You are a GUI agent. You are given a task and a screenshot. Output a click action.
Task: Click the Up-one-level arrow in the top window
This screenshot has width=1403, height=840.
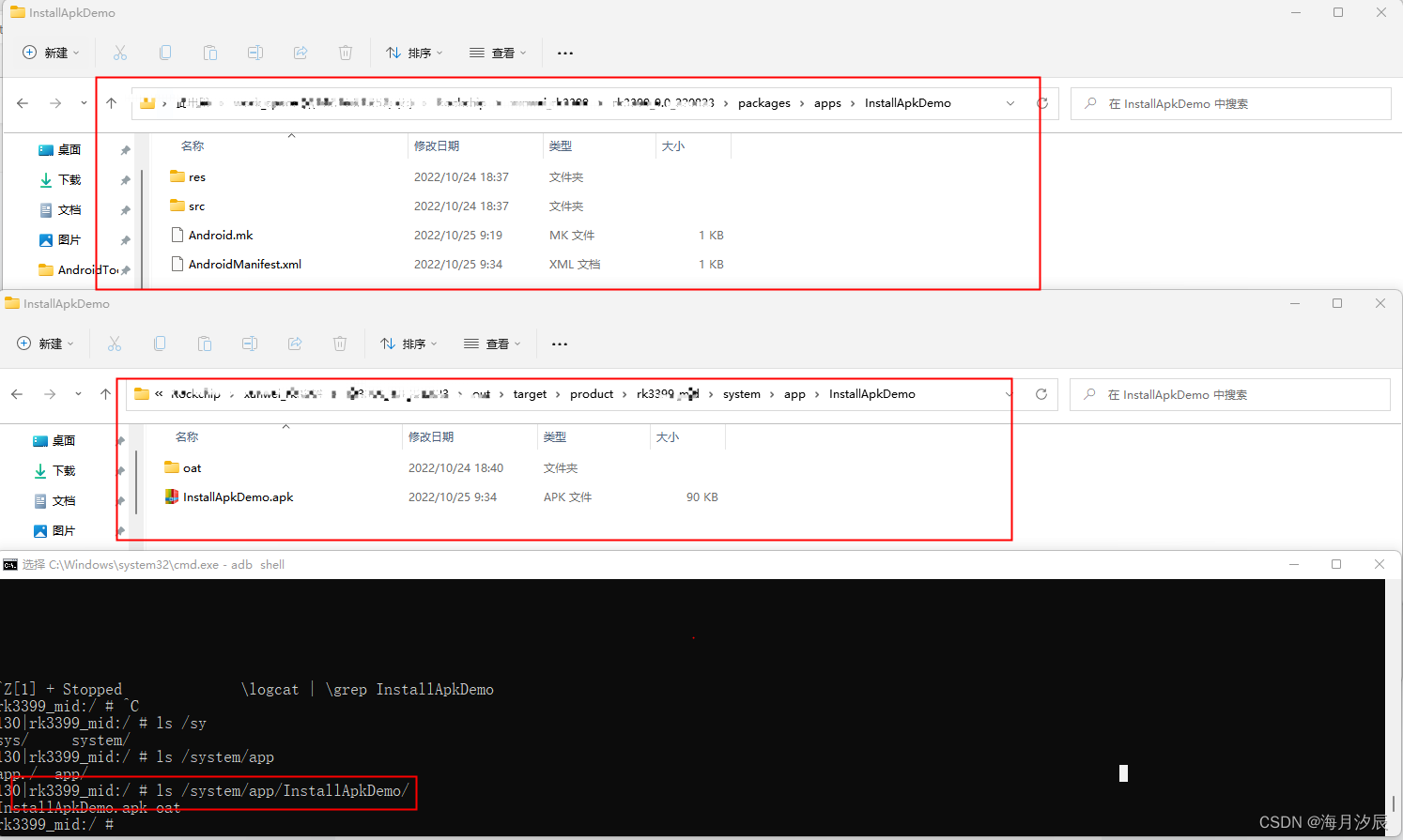(x=110, y=103)
